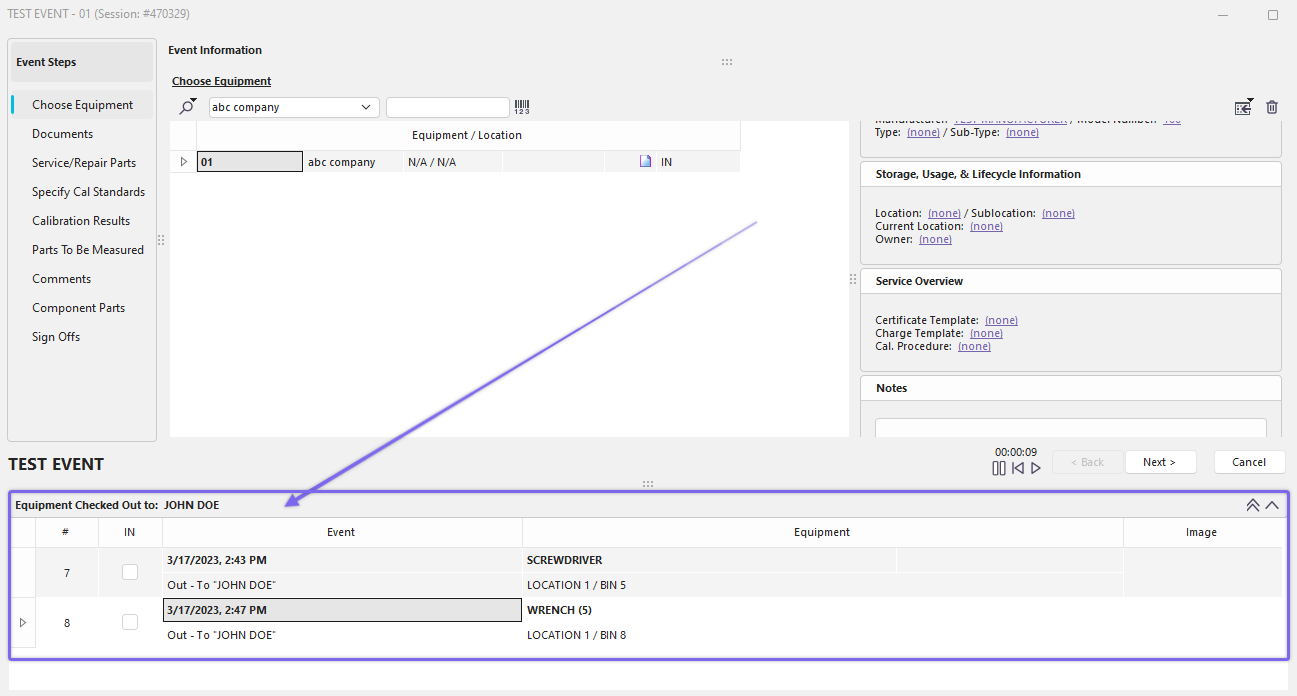Check the IN box for row 7
Image resolution: width=1297 pixels, height=696 pixels.
point(130,572)
